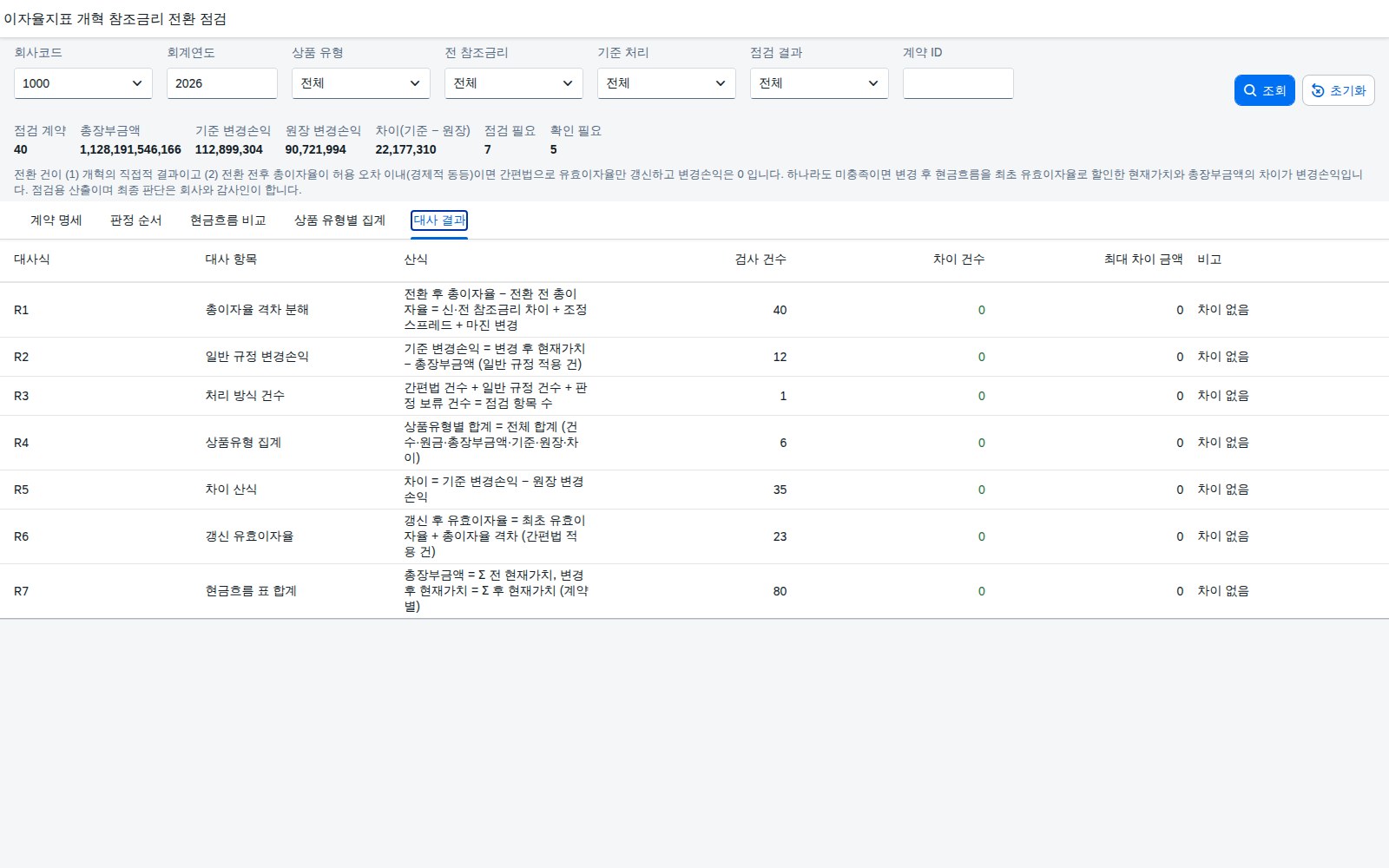
Task: Select the 대사 결과 tab
Action: pyautogui.click(x=439, y=220)
